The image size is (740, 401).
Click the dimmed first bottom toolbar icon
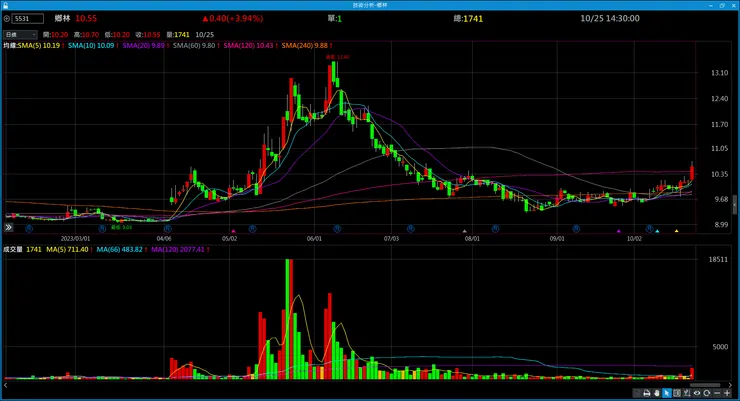(x=637, y=393)
